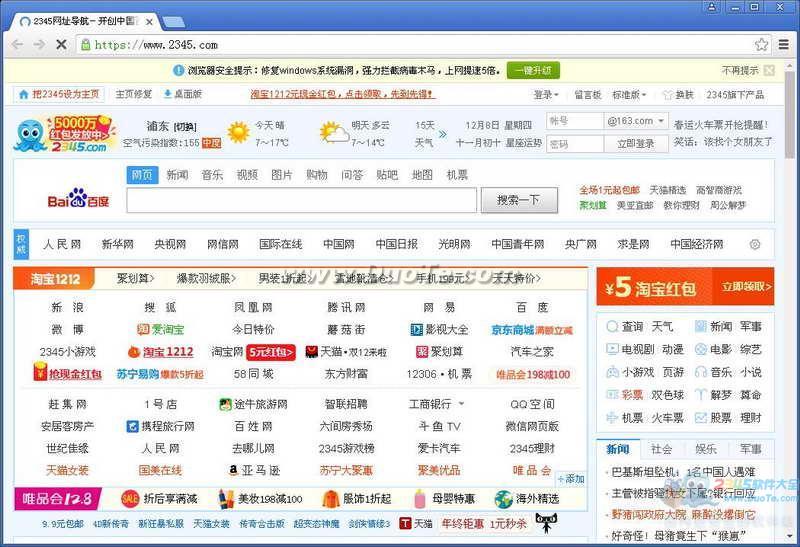This screenshot has height=547, width=800.
Task: Open email domain @163.com dropdown
Action: click(x=636, y=121)
